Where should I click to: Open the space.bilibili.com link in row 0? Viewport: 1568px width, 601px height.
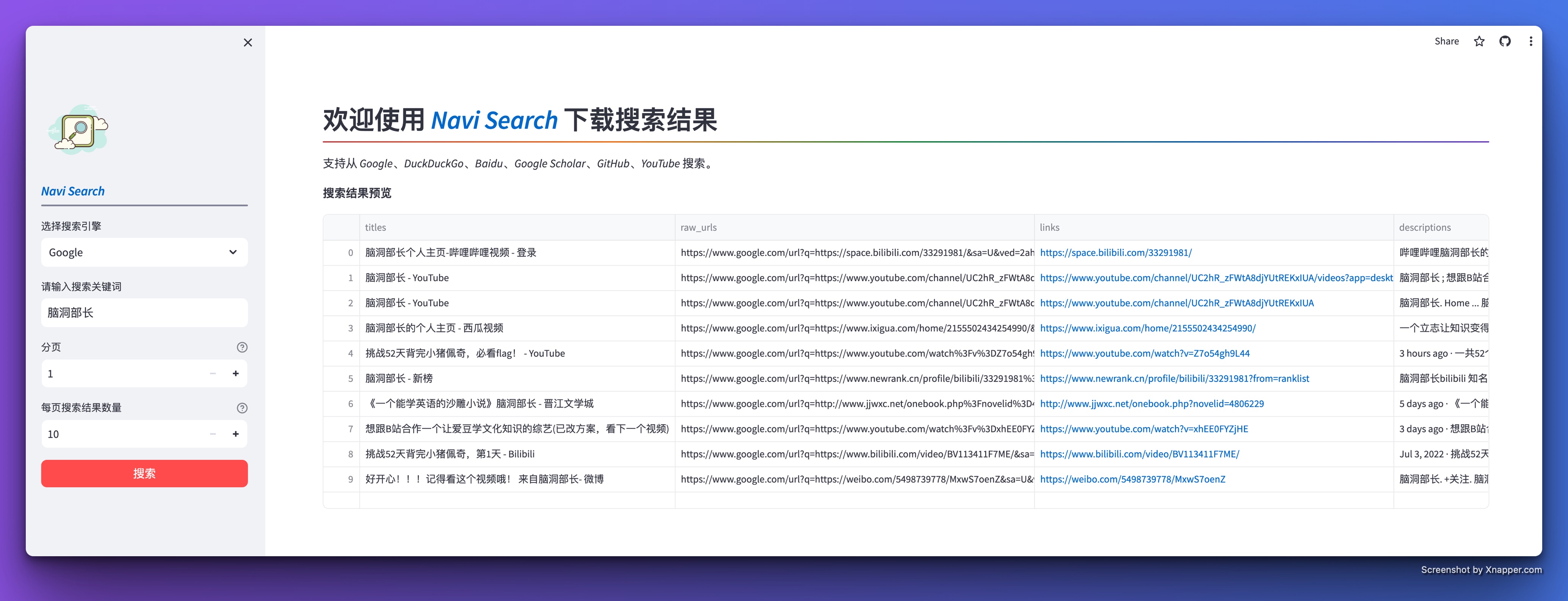tap(1115, 253)
